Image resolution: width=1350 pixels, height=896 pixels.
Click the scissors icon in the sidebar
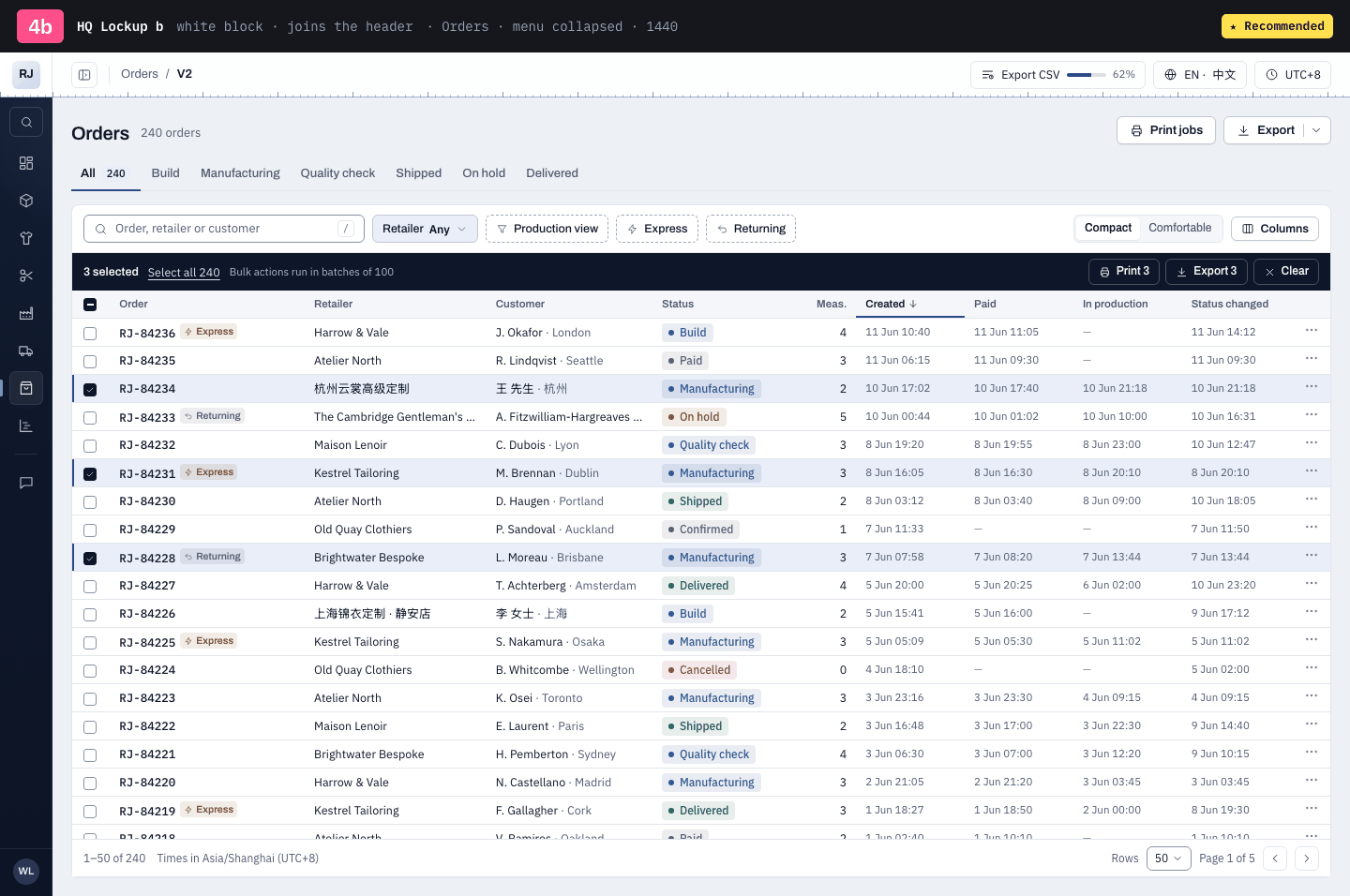(26, 276)
